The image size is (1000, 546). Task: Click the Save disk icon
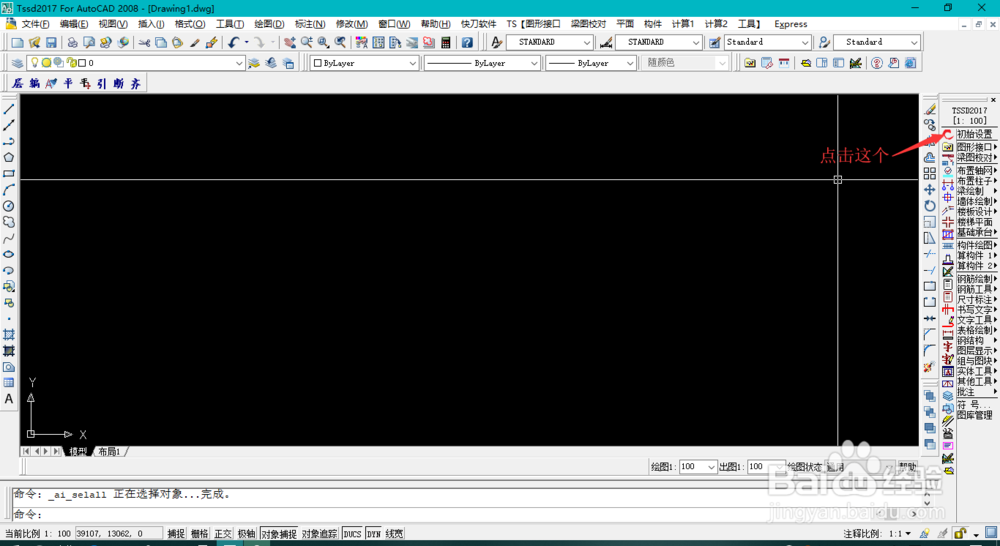51,42
